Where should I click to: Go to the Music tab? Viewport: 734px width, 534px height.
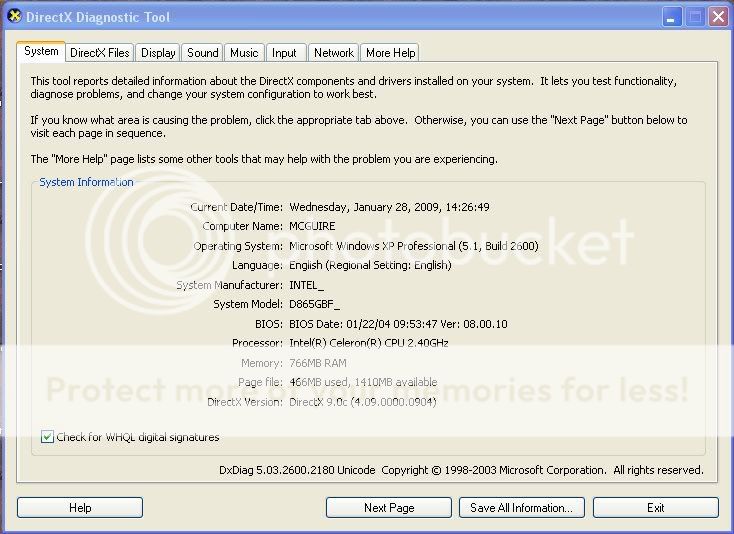(x=244, y=53)
